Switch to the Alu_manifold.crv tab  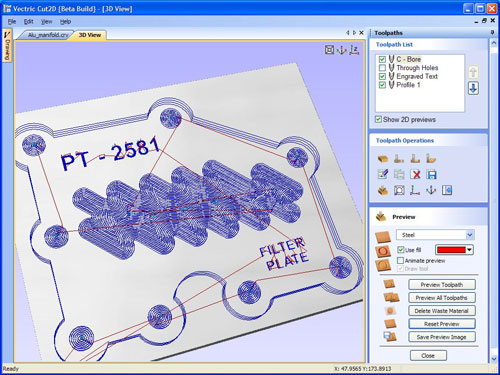tap(48, 35)
